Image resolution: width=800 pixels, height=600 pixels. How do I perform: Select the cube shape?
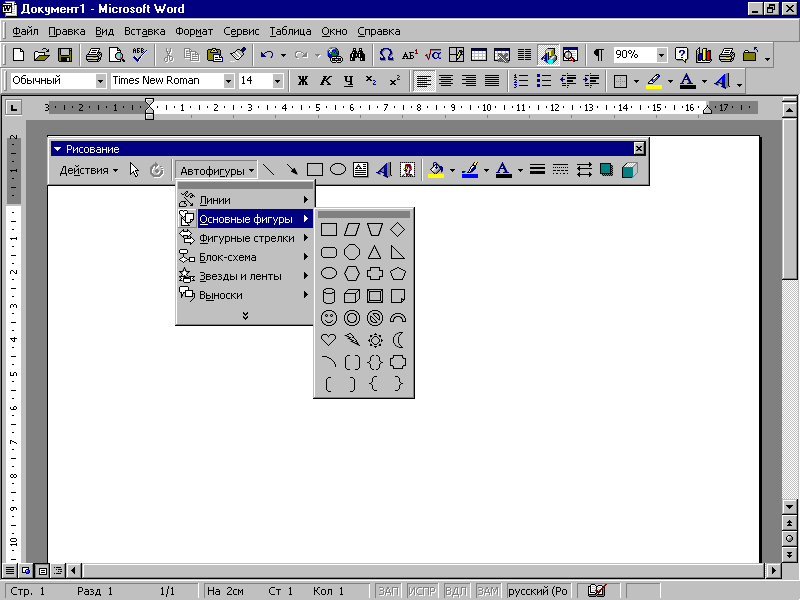(x=352, y=296)
